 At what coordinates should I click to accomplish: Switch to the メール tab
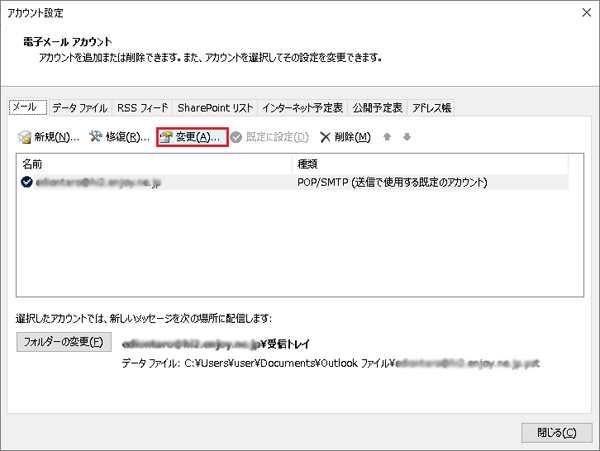tap(27, 108)
